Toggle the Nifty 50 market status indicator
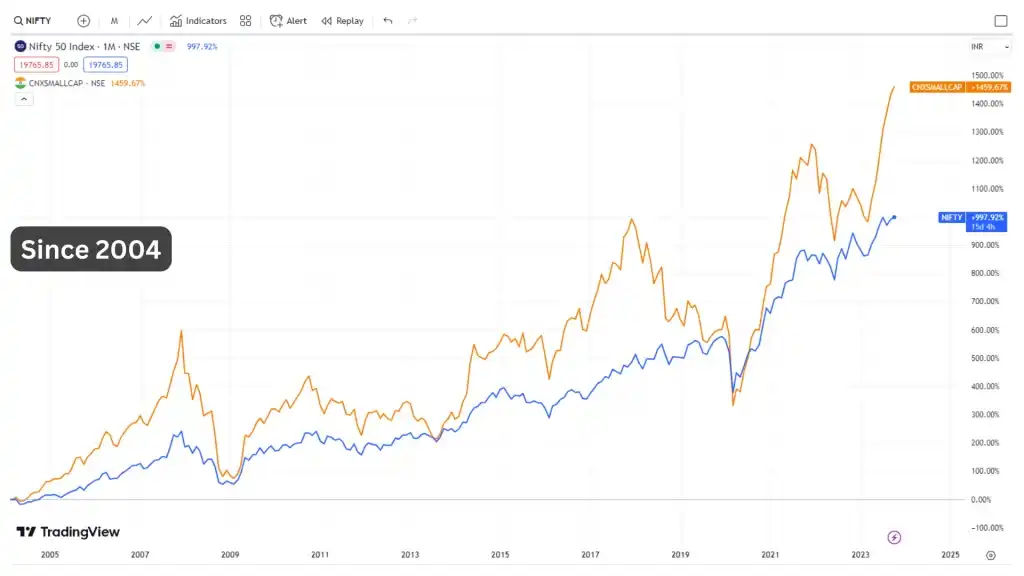 point(156,47)
